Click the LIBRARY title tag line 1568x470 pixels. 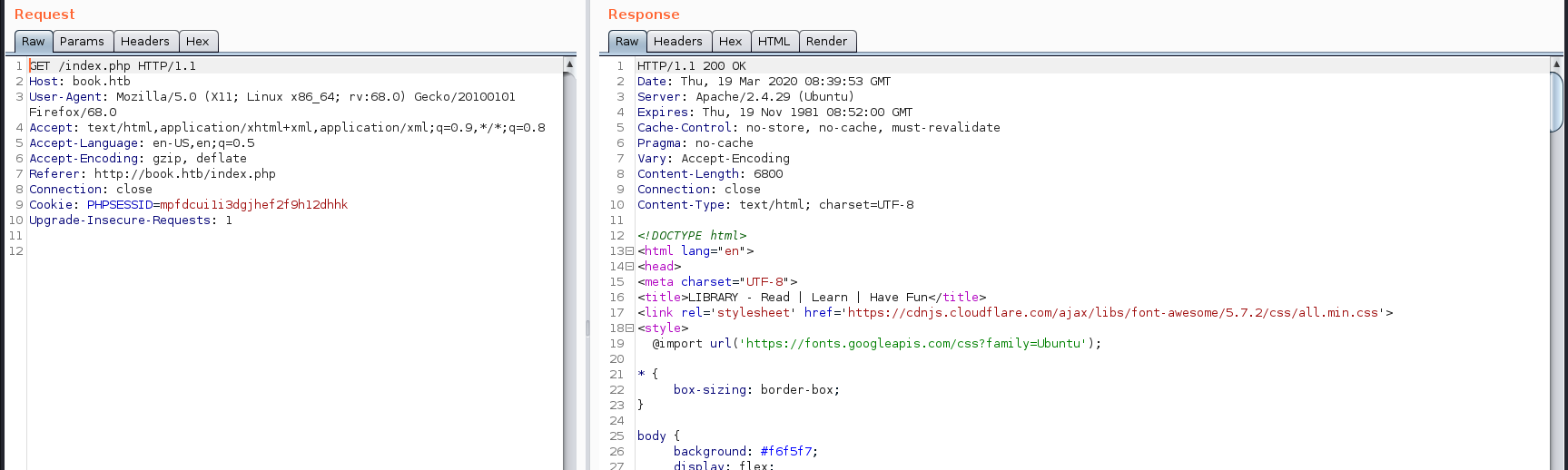pyautogui.click(x=812, y=298)
